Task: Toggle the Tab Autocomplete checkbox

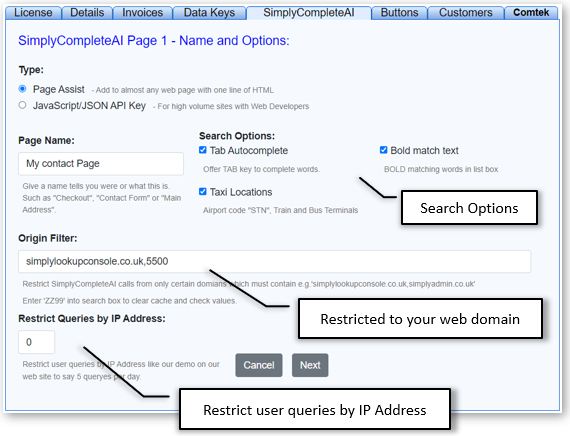Action: tap(203, 150)
